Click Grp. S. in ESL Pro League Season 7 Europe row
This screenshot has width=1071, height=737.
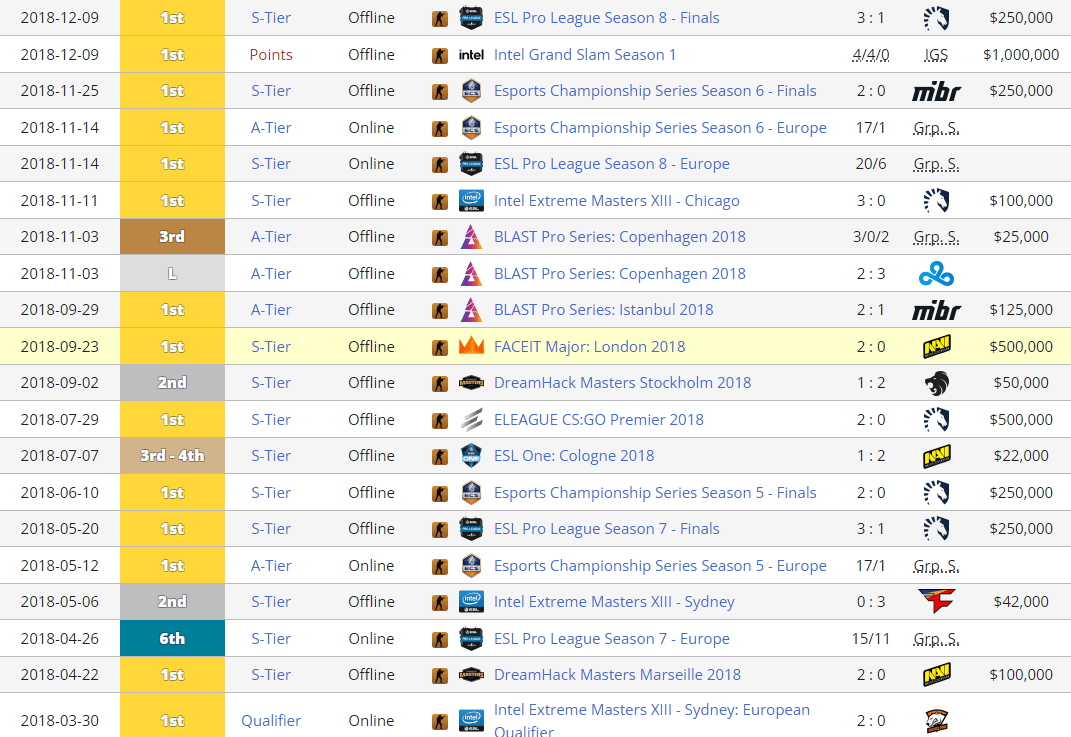[x=936, y=639]
